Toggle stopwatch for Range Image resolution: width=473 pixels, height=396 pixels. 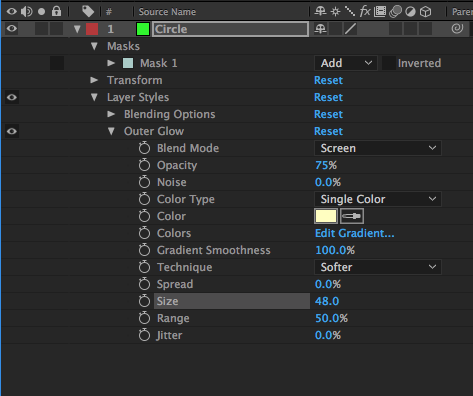point(144,318)
